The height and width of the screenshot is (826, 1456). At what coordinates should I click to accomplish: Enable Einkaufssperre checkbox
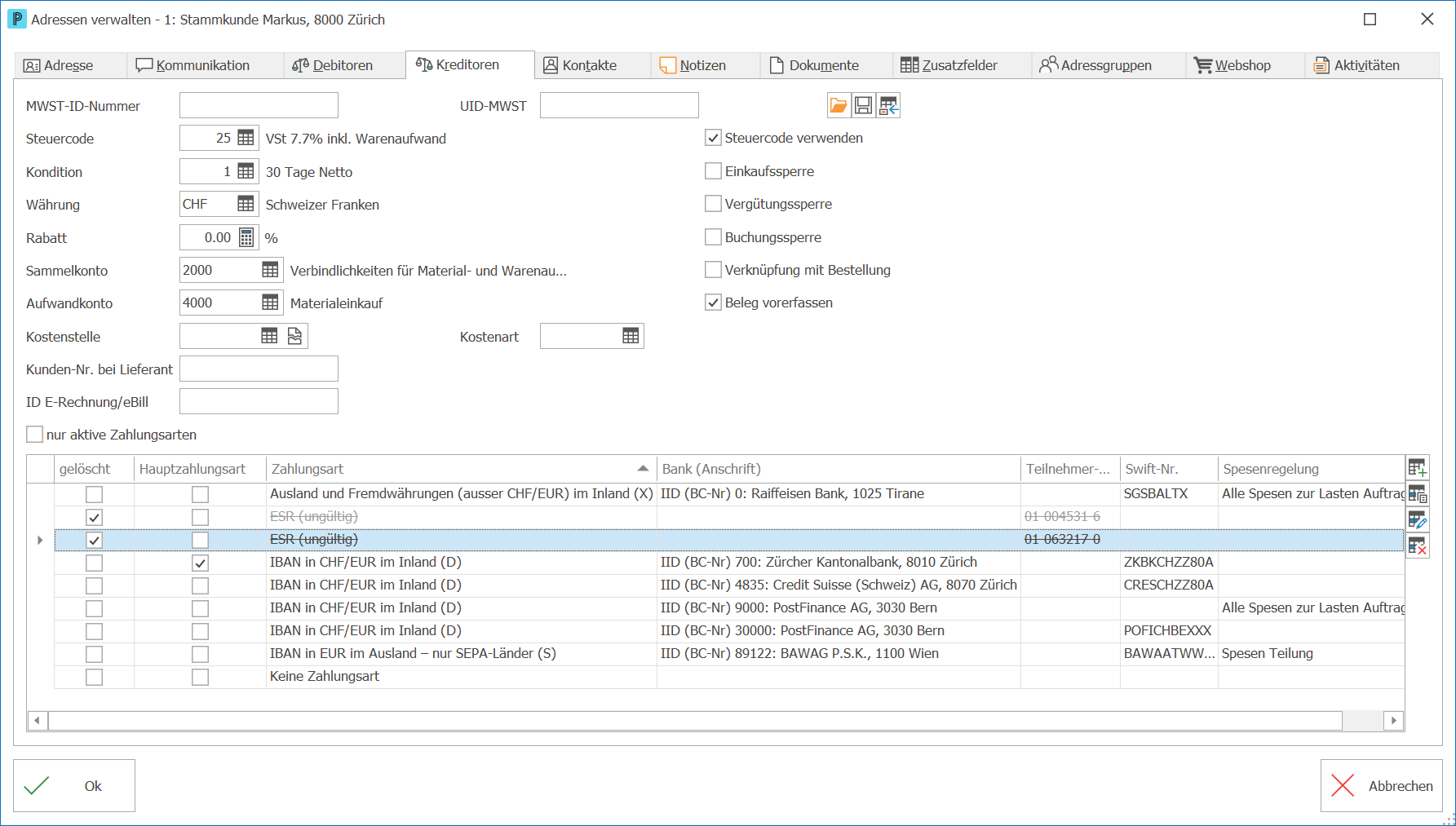713,171
